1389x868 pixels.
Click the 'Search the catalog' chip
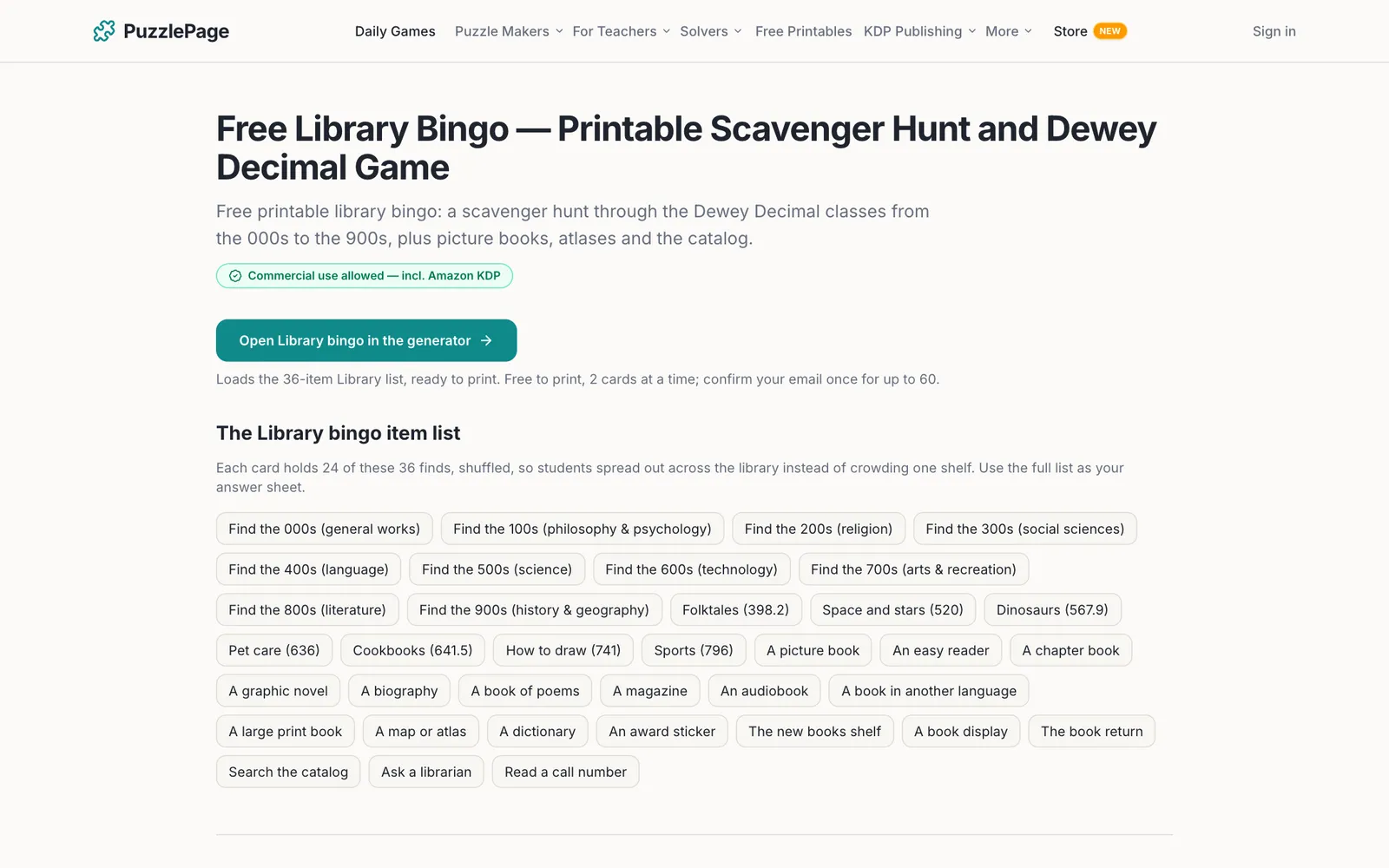[x=288, y=772]
